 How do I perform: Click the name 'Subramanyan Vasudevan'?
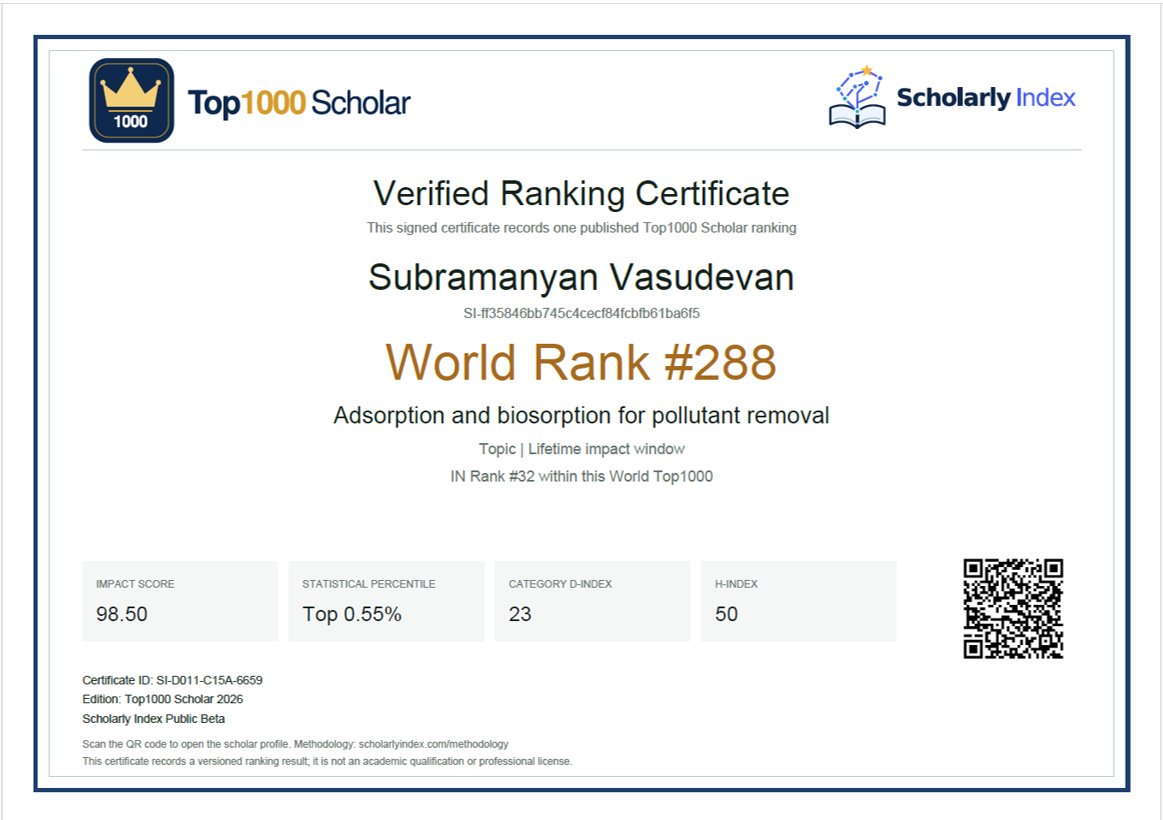coord(582,277)
